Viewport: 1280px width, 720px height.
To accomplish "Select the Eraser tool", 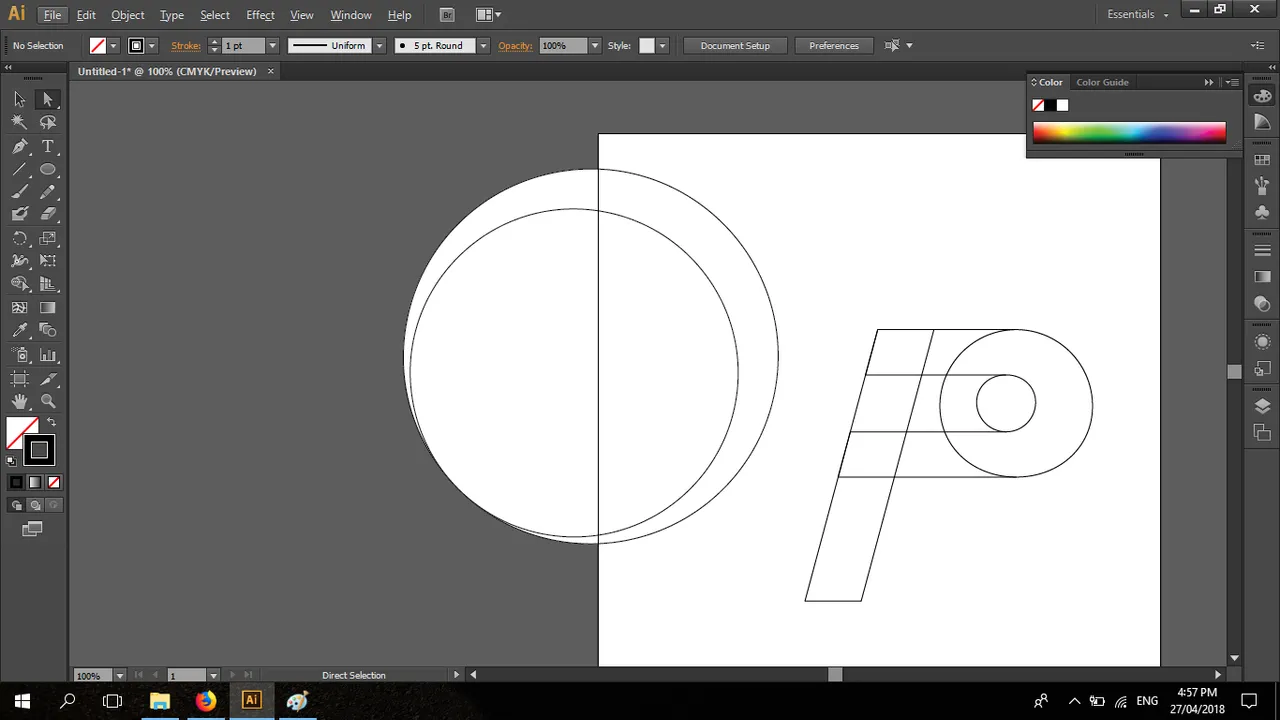I will click(x=47, y=214).
